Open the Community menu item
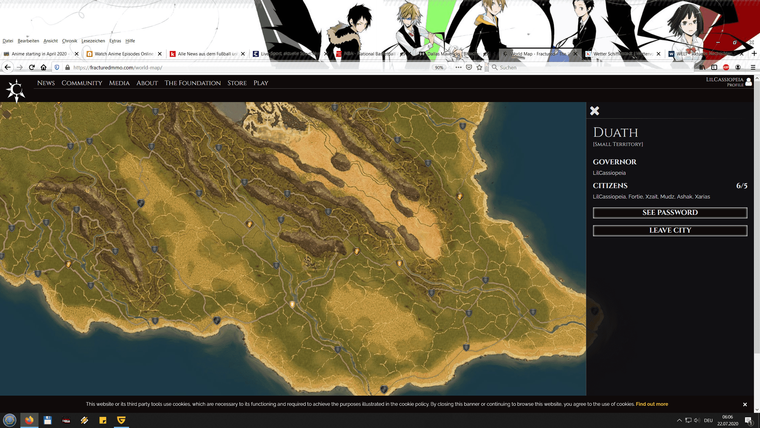The image size is (760, 428). (x=82, y=83)
